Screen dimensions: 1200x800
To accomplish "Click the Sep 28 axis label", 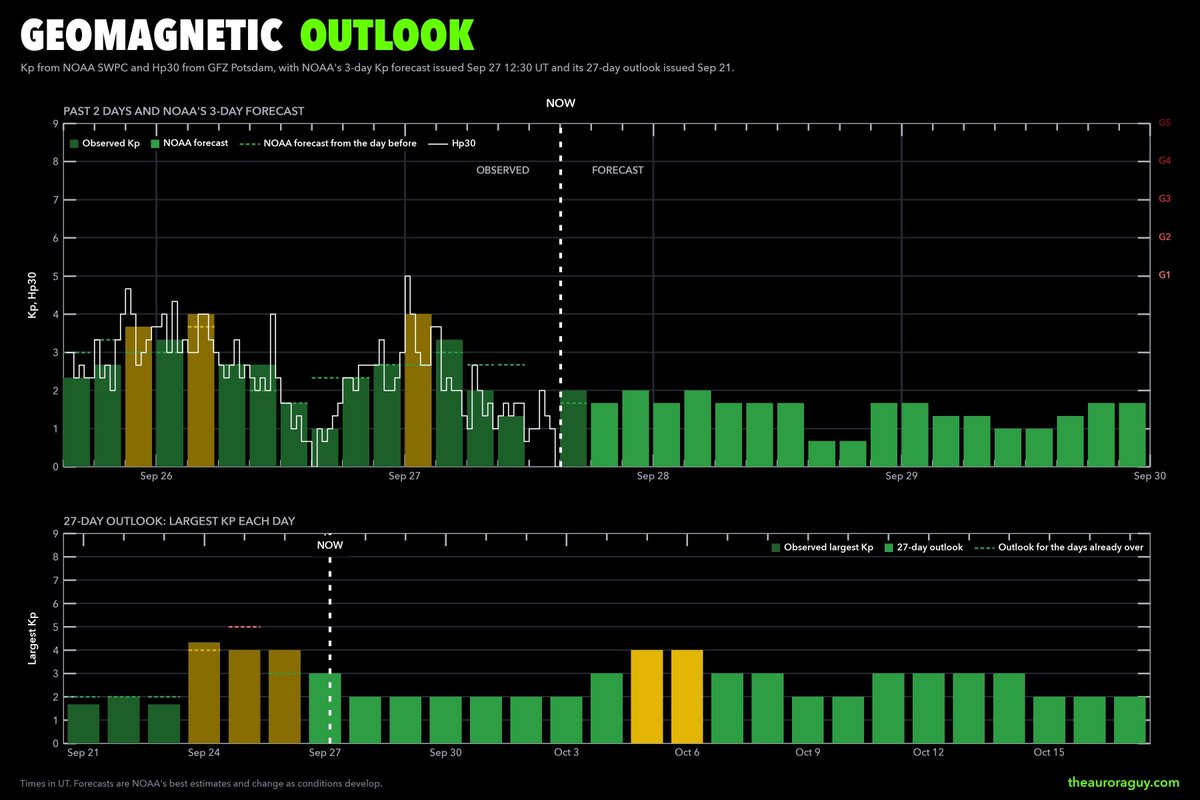I will click(653, 477).
